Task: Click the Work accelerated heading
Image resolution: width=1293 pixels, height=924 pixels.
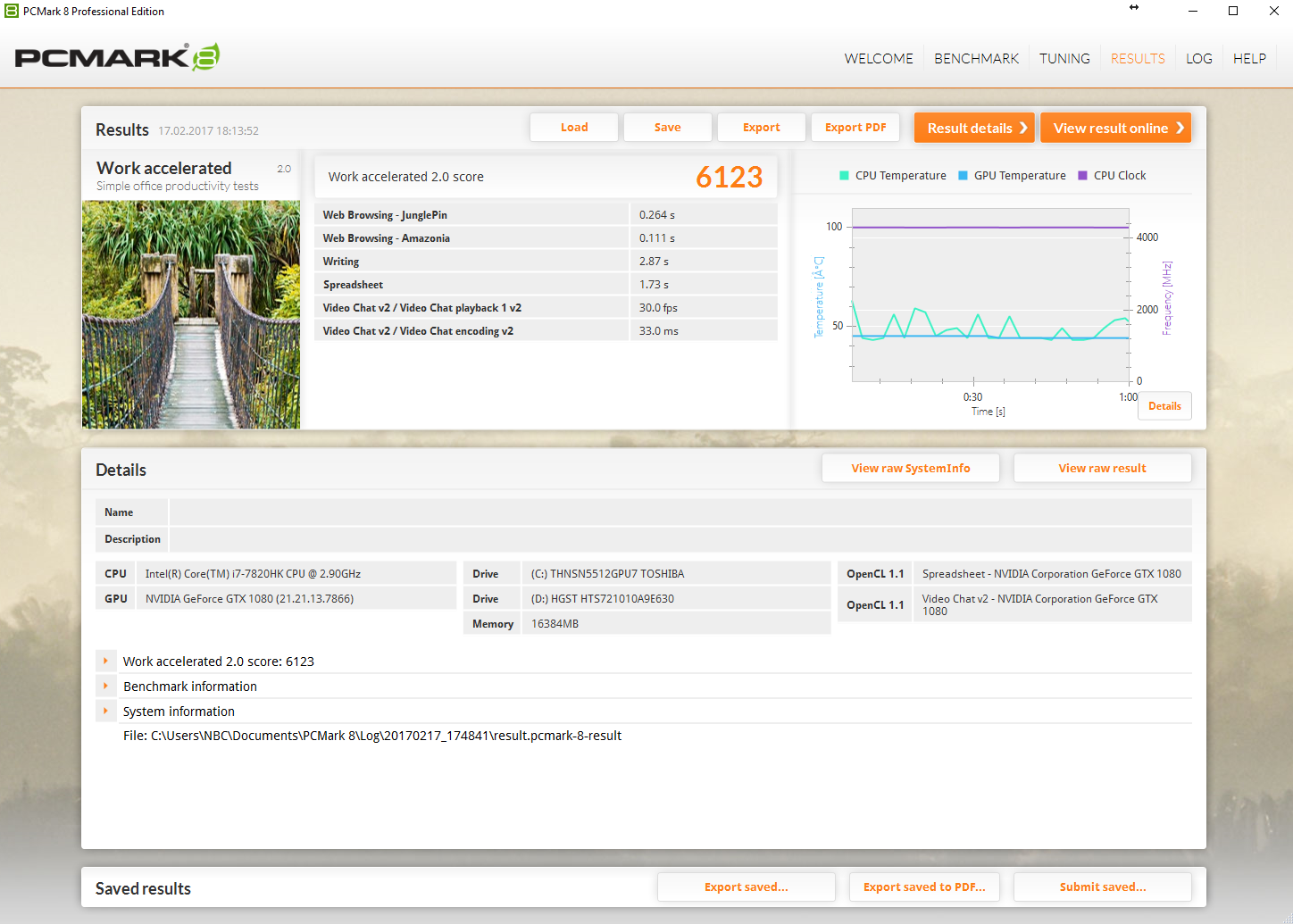Action: pos(164,168)
